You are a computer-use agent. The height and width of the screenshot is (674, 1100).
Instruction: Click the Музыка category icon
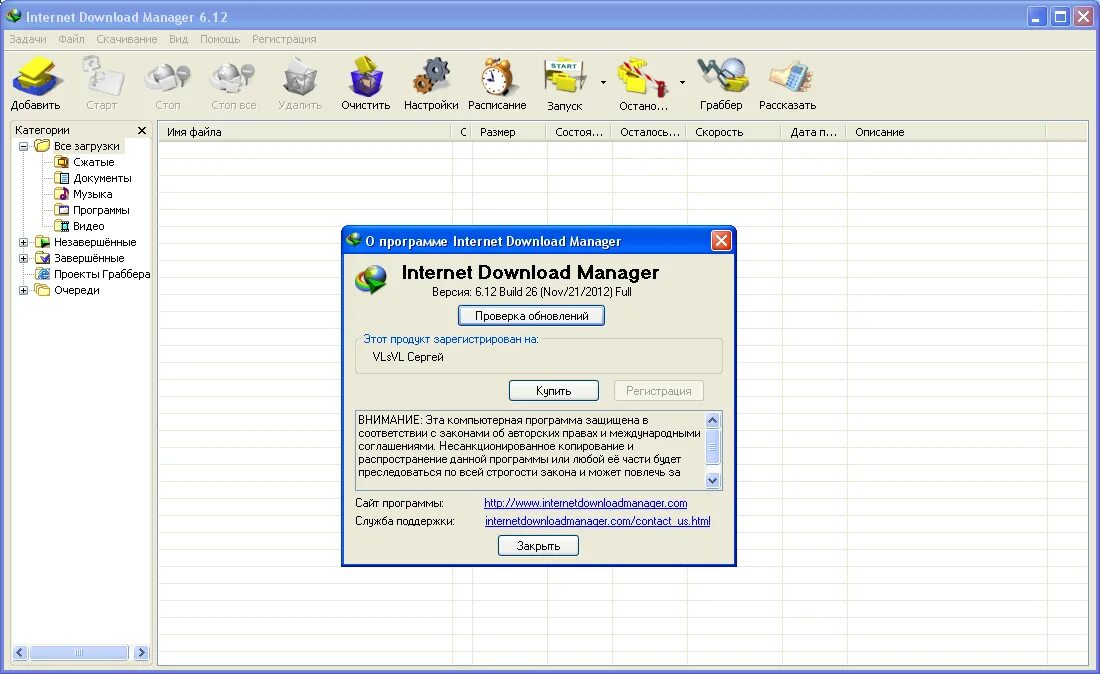62,194
